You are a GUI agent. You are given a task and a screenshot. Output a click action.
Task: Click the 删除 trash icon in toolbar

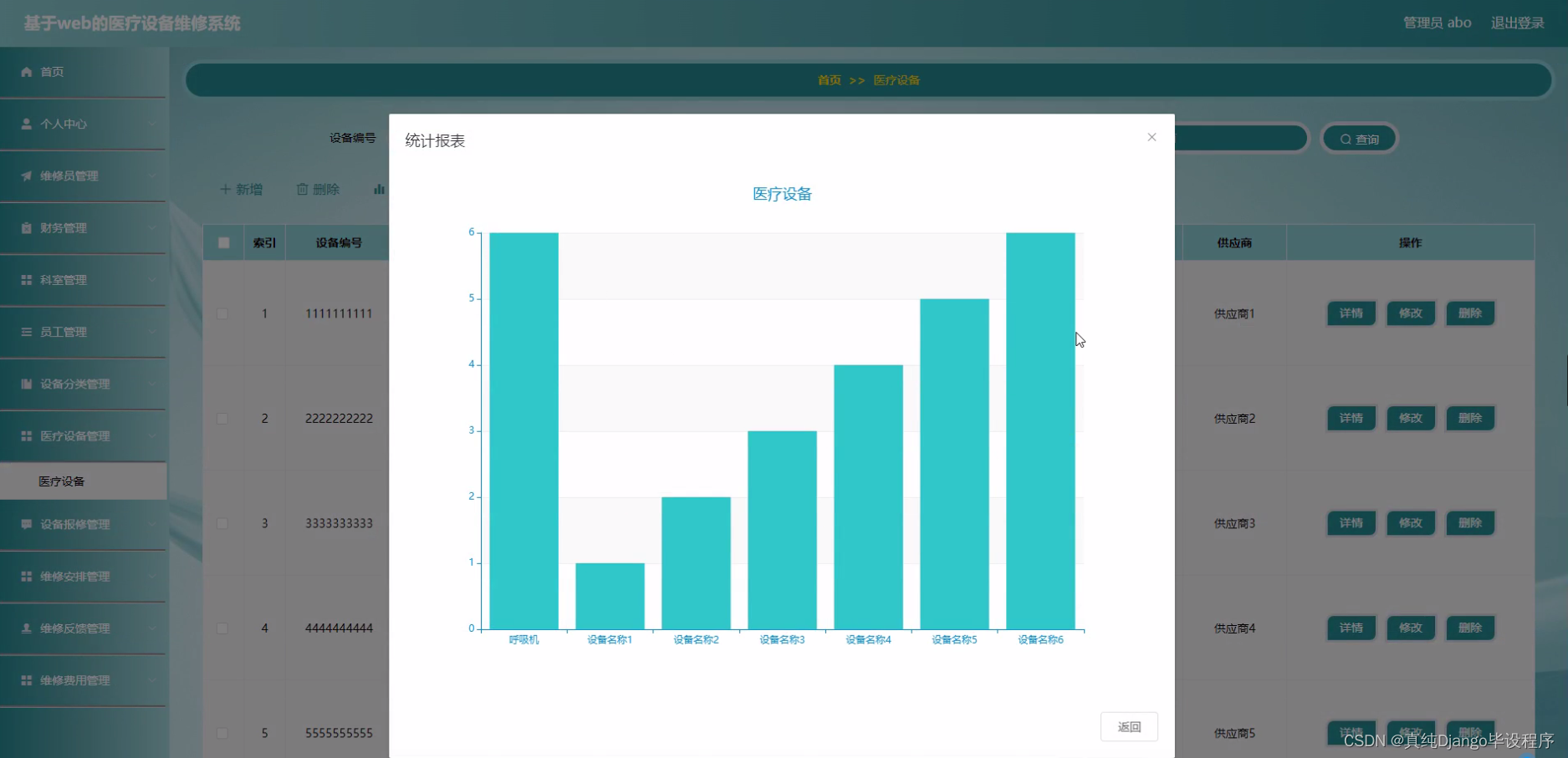303,190
